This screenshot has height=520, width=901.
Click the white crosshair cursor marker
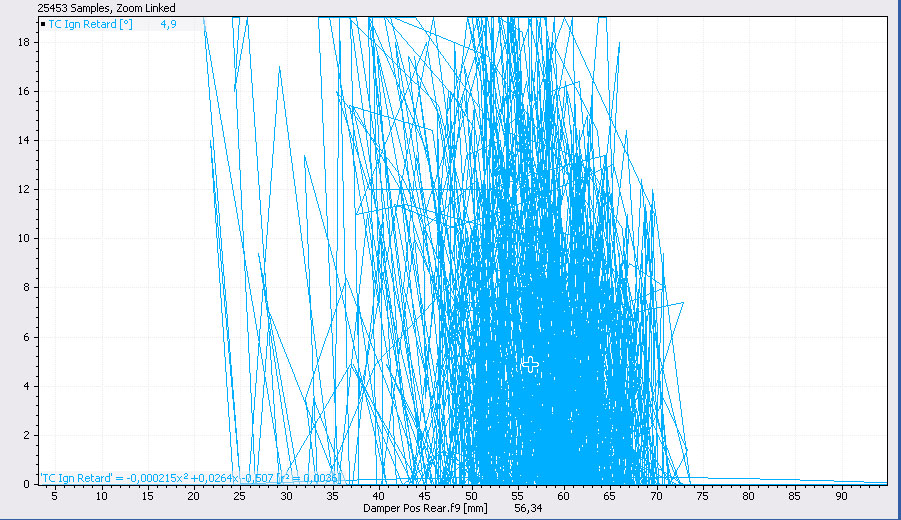tap(530, 364)
